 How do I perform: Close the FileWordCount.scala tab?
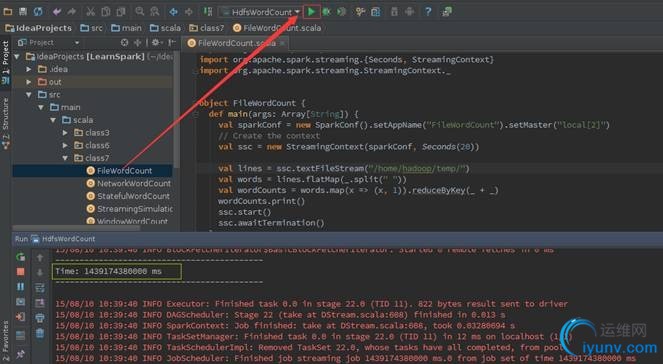click(282, 43)
